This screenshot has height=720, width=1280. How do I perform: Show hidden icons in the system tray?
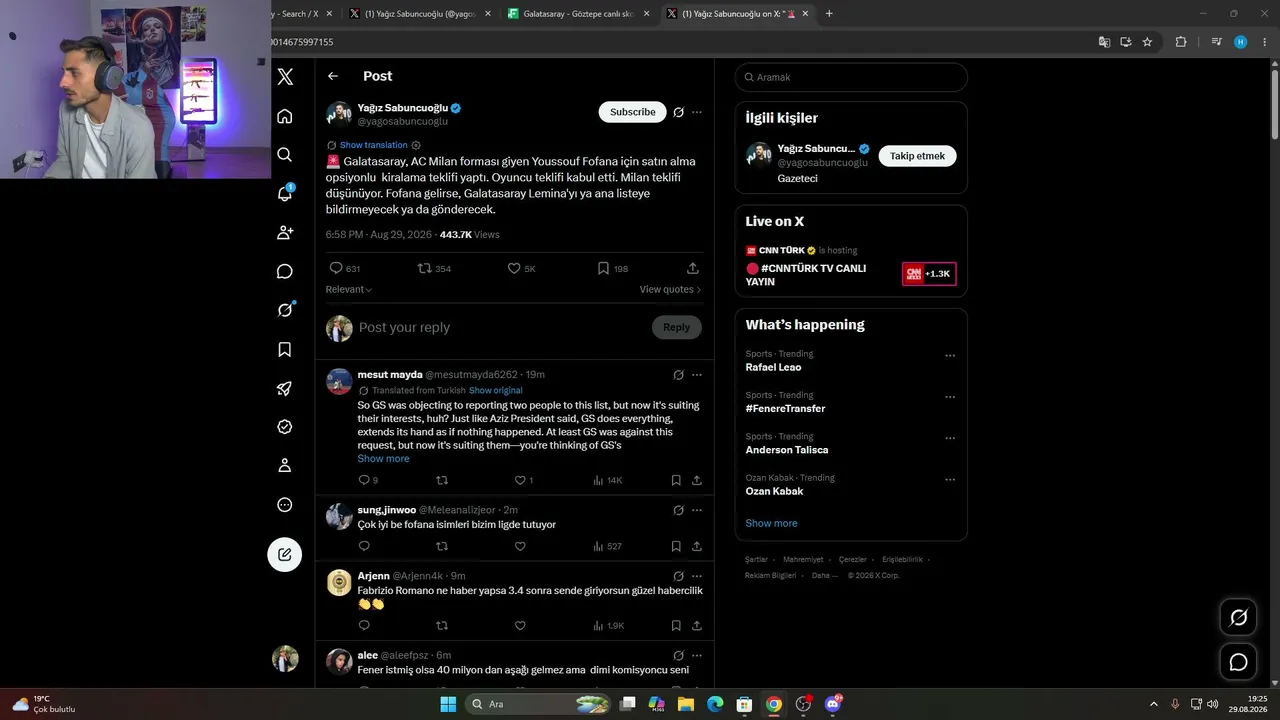(1153, 704)
